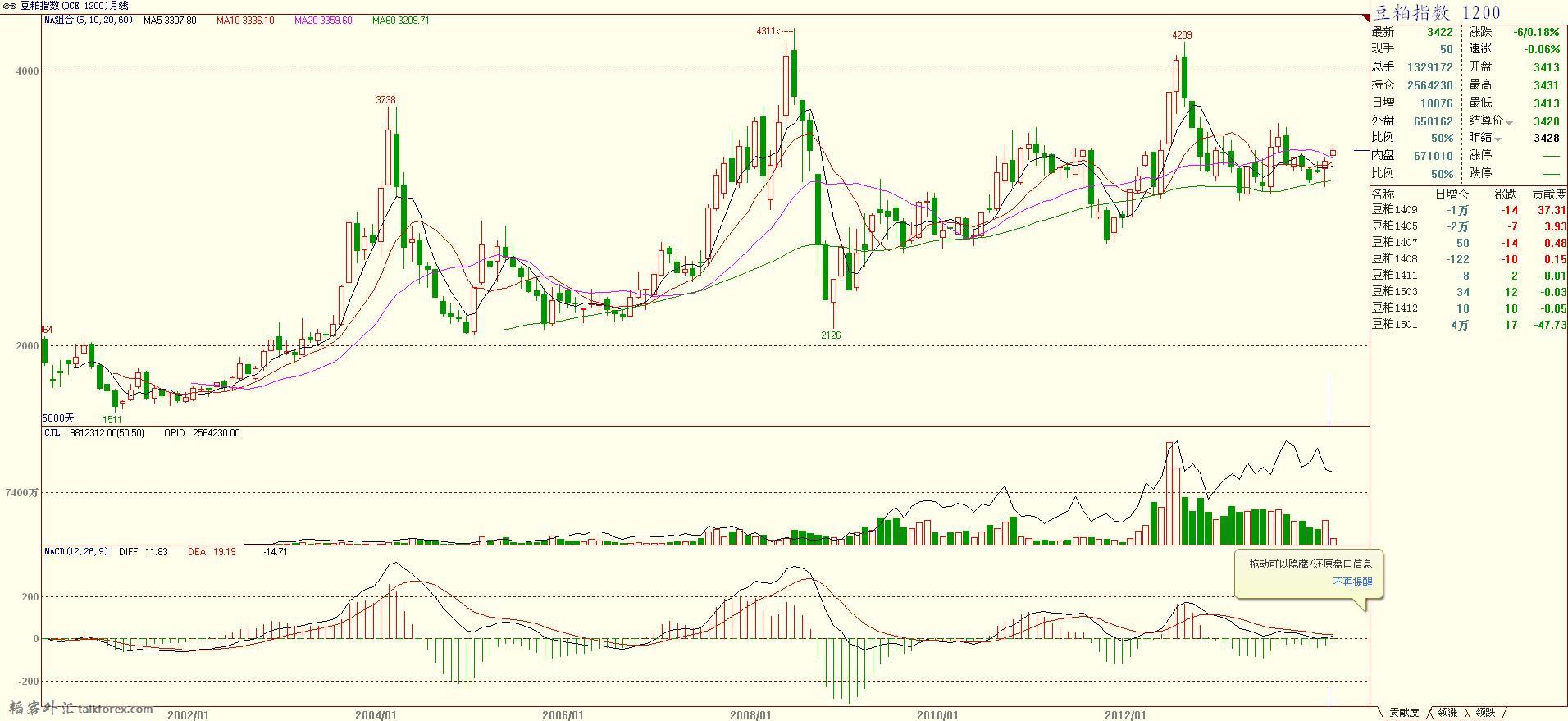Click the link icon beside 豆粕指数 title

pos(10,6)
